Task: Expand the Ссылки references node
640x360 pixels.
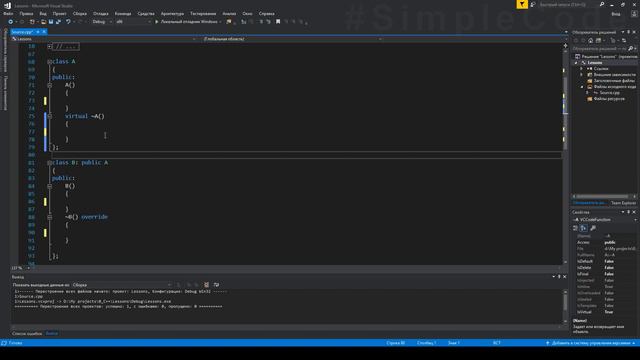Action: 582,69
